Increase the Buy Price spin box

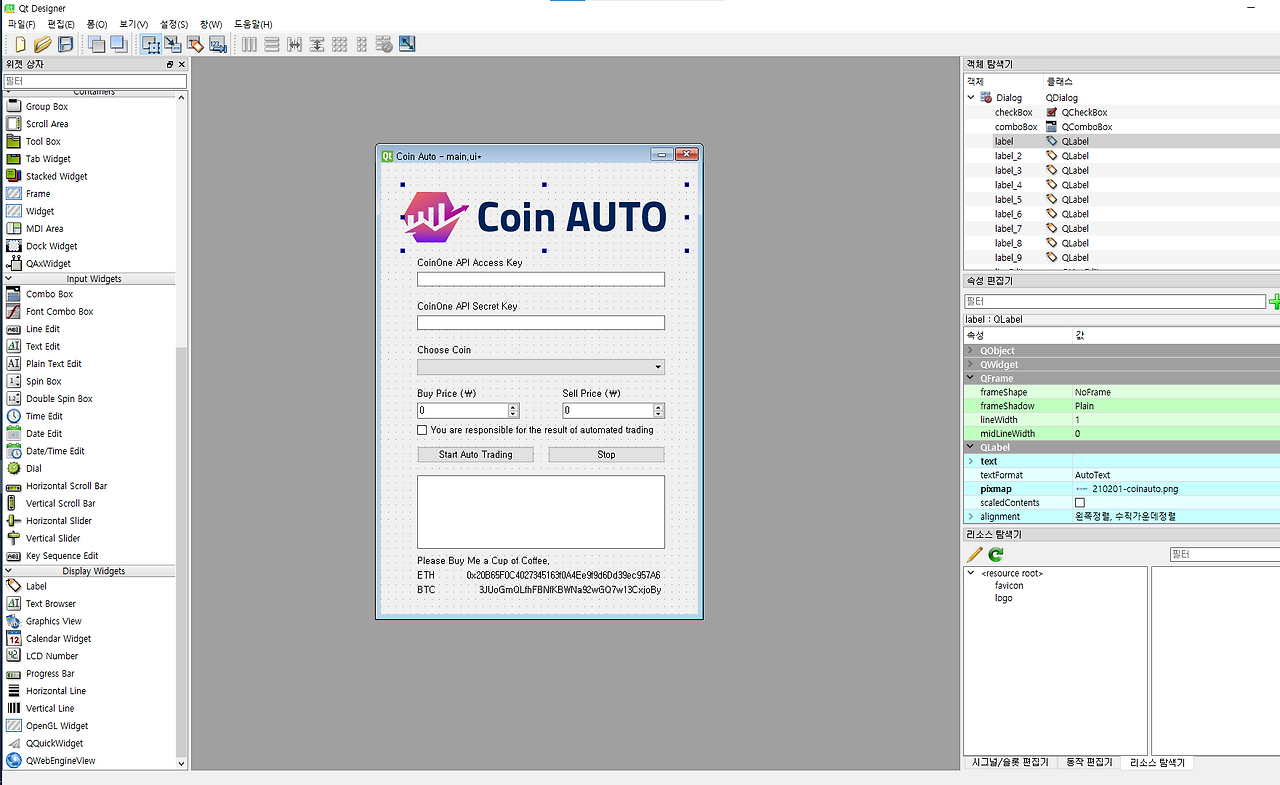click(514, 407)
